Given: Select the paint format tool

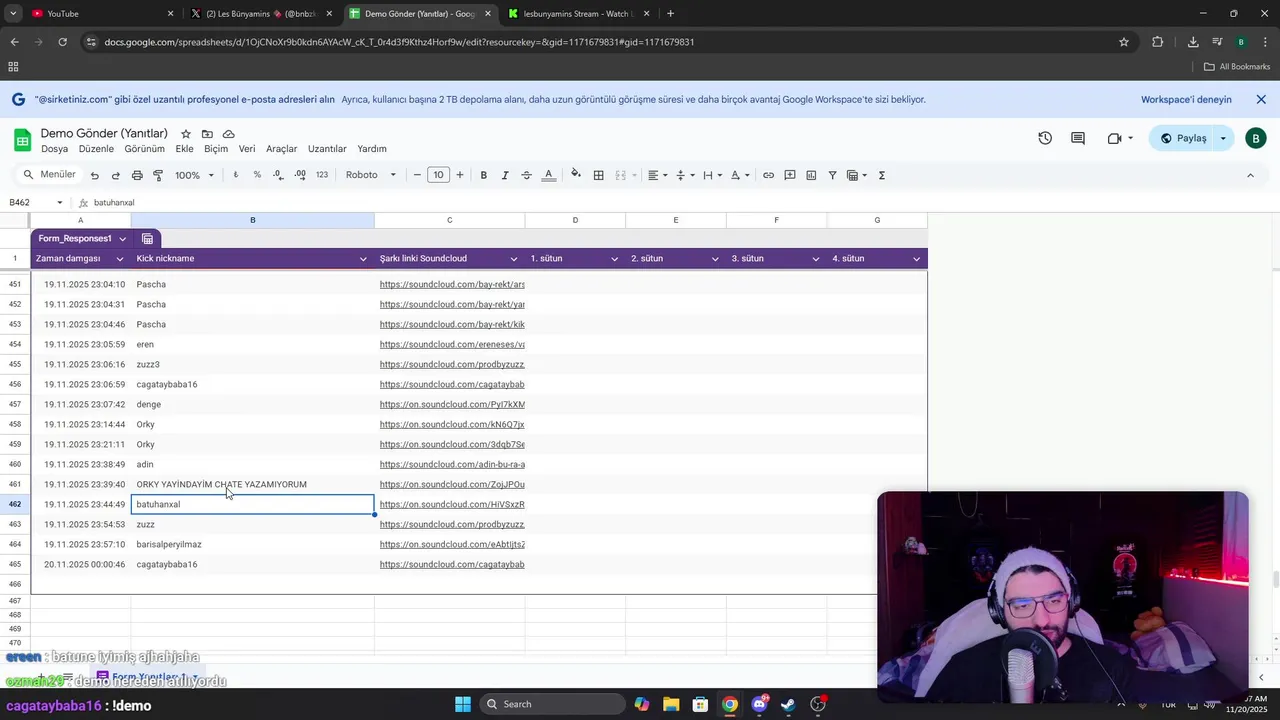Looking at the screenshot, I should (158, 175).
